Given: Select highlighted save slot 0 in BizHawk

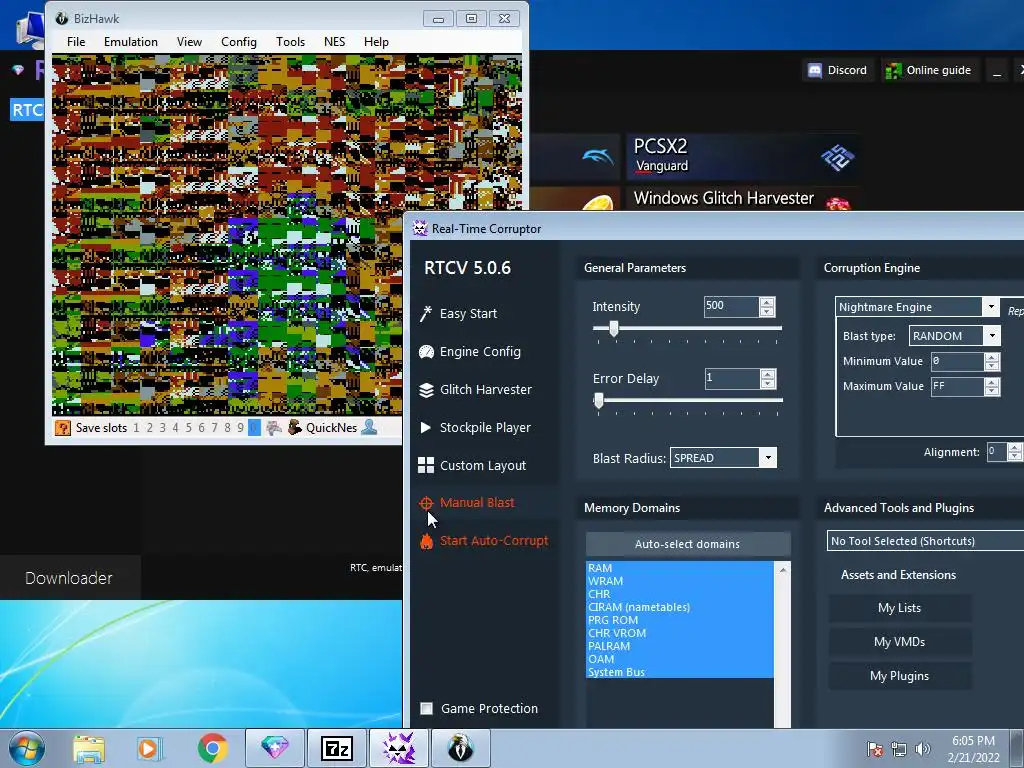Looking at the screenshot, I should [254, 428].
